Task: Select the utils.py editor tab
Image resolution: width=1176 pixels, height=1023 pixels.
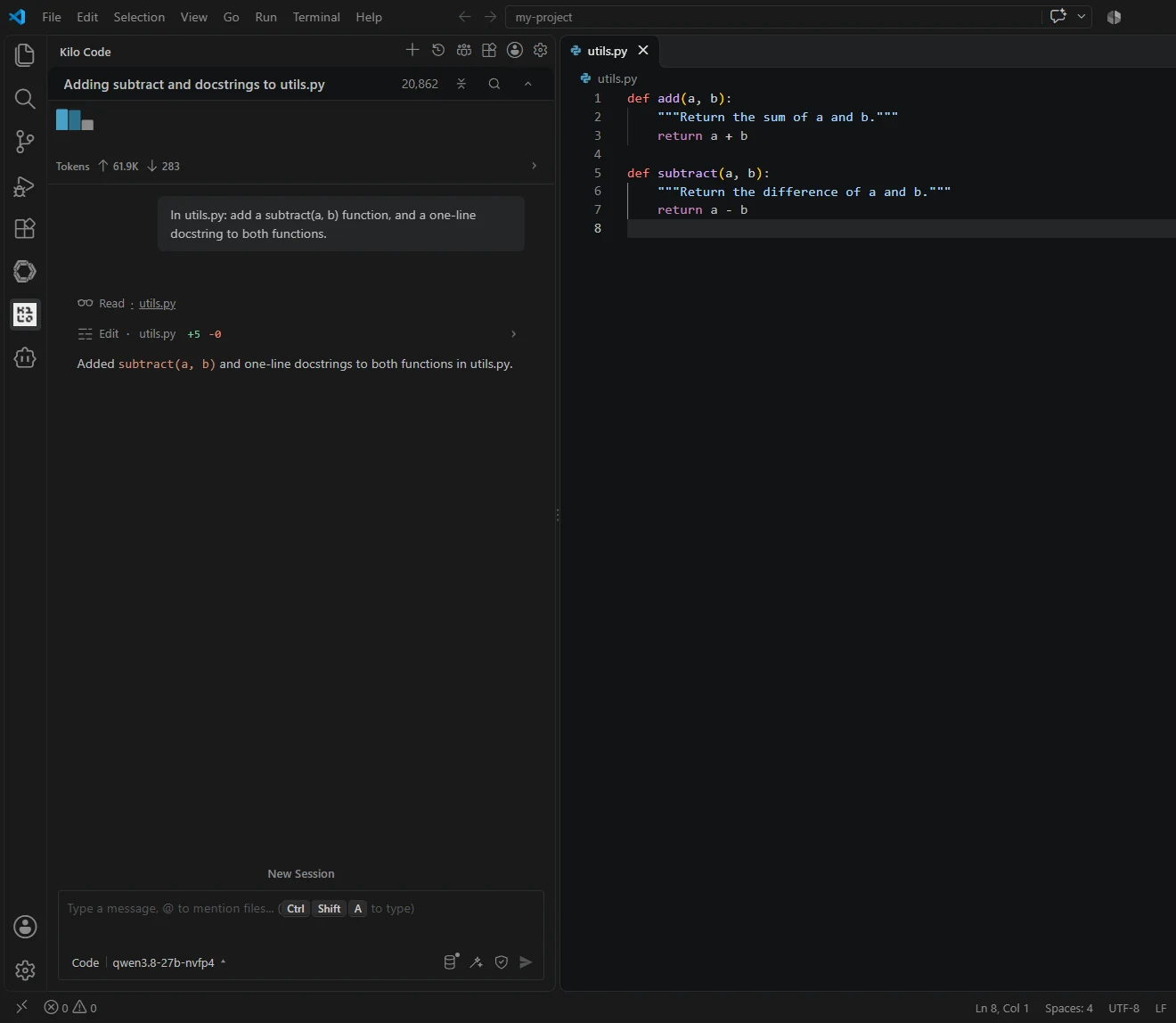Action: 608,51
